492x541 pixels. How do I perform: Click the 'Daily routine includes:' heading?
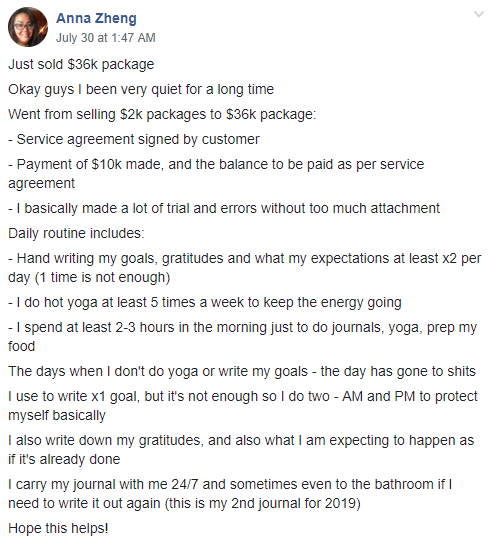point(76,234)
